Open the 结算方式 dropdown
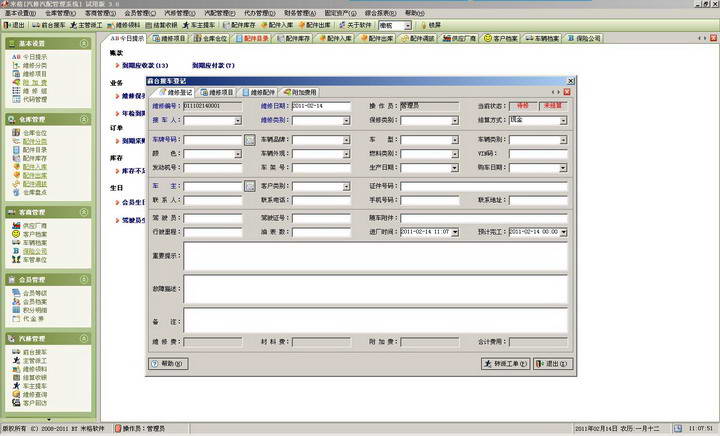This screenshot has width=720, height=436. point(563,121)
